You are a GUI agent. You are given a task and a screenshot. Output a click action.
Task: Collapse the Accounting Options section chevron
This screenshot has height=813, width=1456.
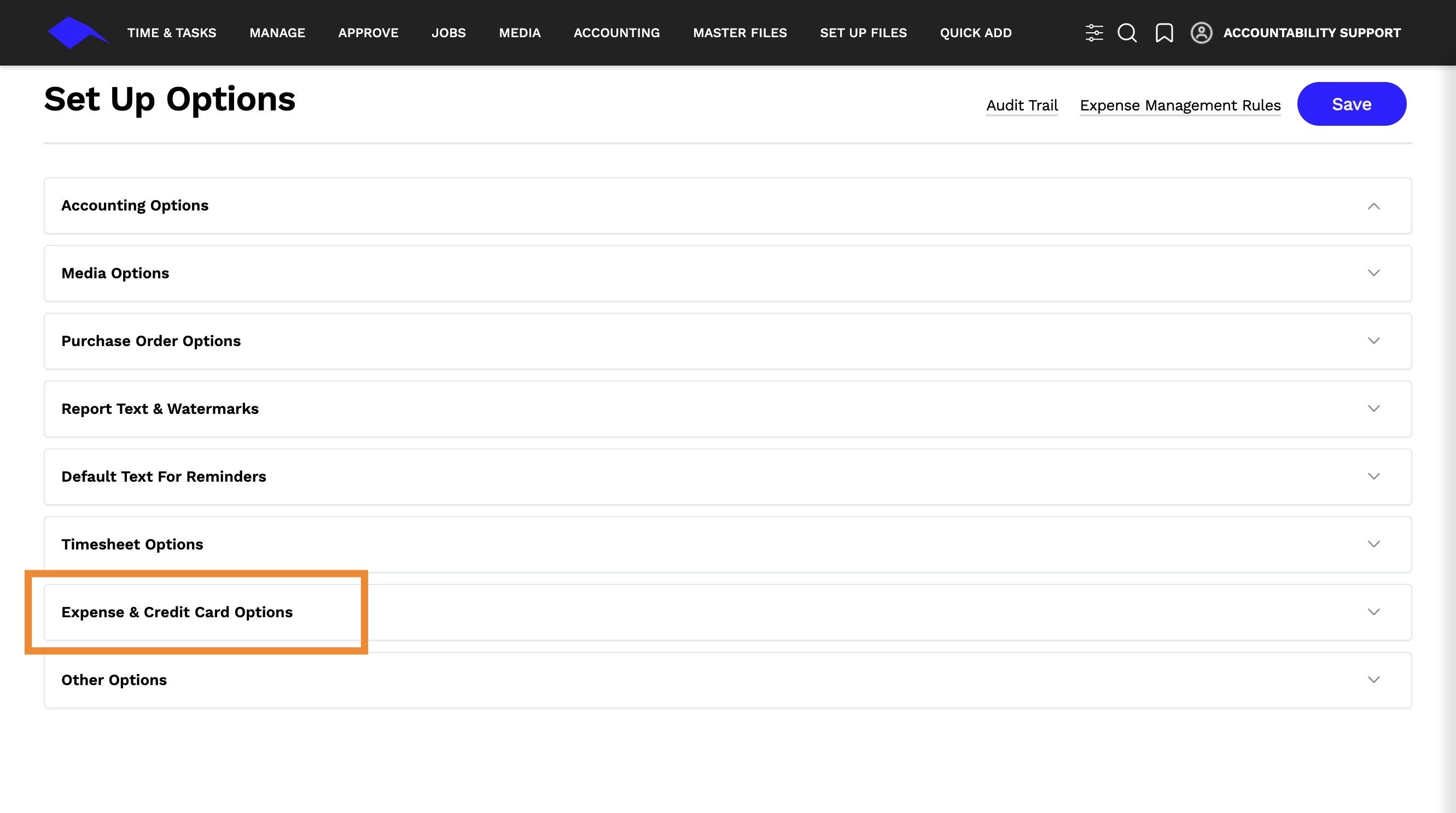[1373, 206]
